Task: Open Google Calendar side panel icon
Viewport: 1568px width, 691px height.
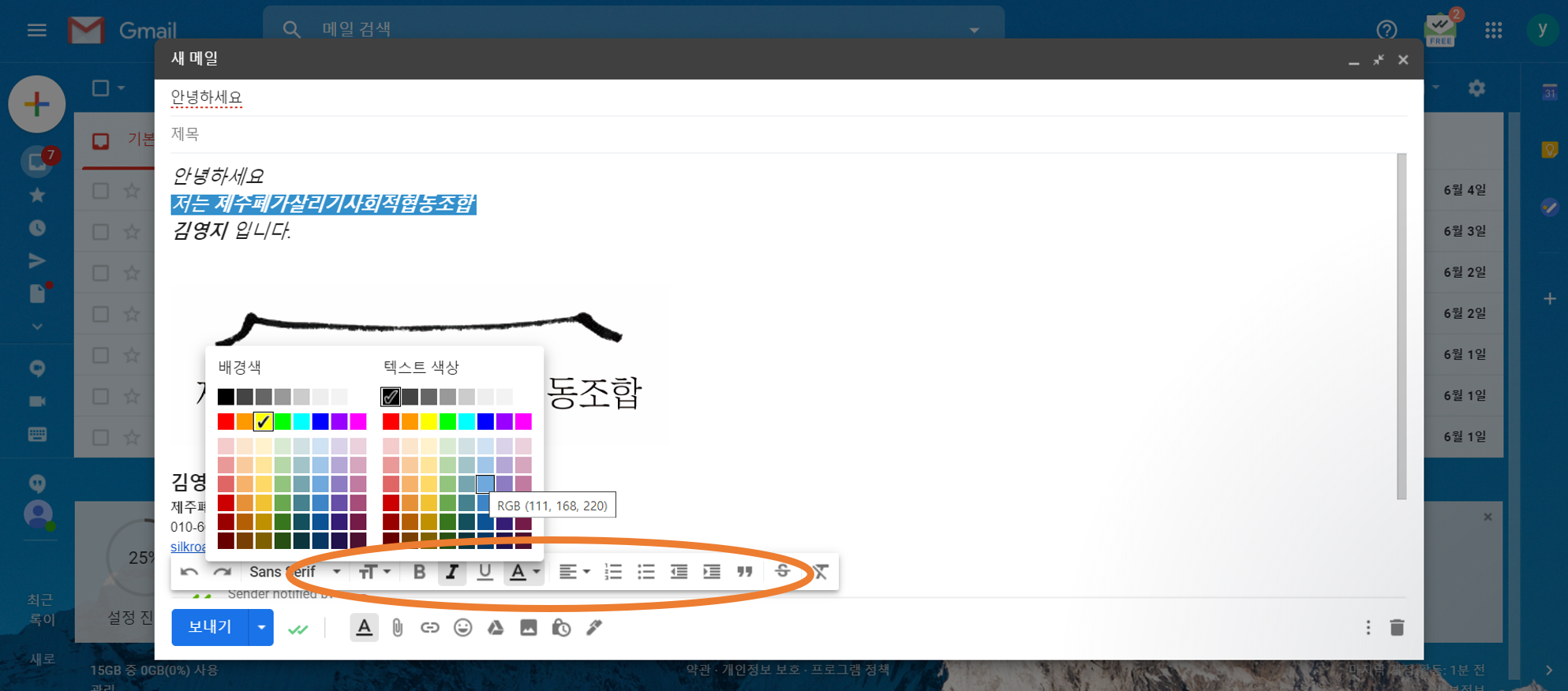Action: point(1550,92)
